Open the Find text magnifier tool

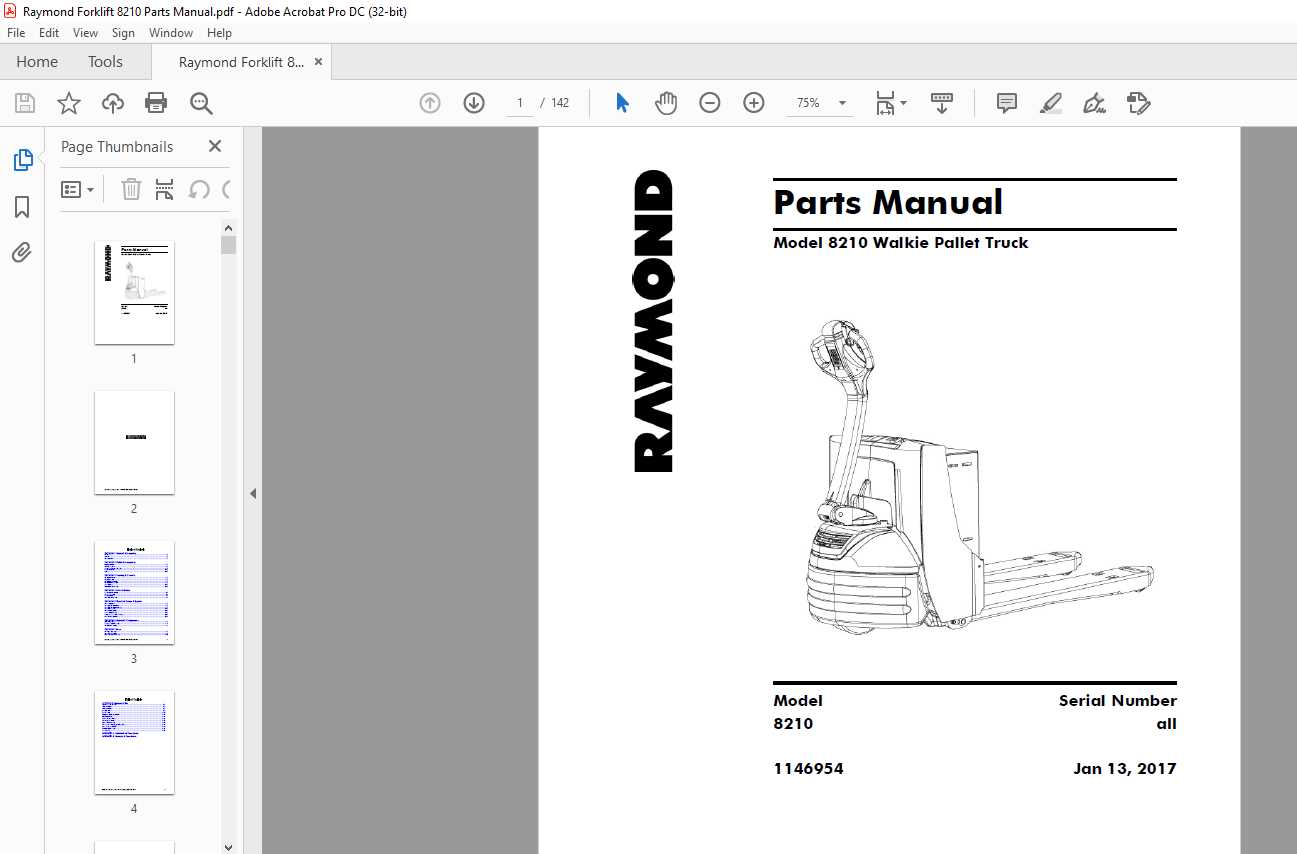point(201,103)
